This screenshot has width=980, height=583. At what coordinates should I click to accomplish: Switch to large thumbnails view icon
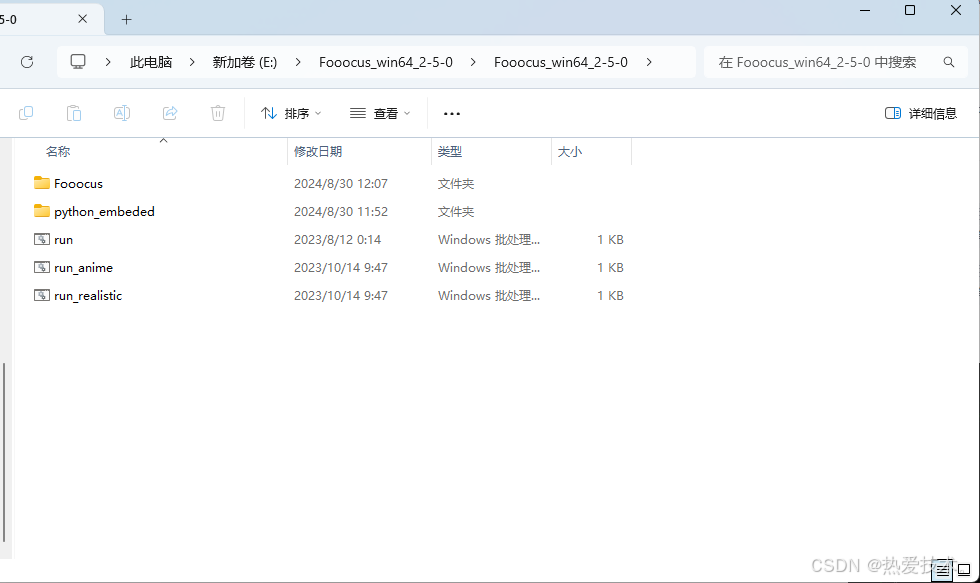pyautogui.click(x=964, y=571)
